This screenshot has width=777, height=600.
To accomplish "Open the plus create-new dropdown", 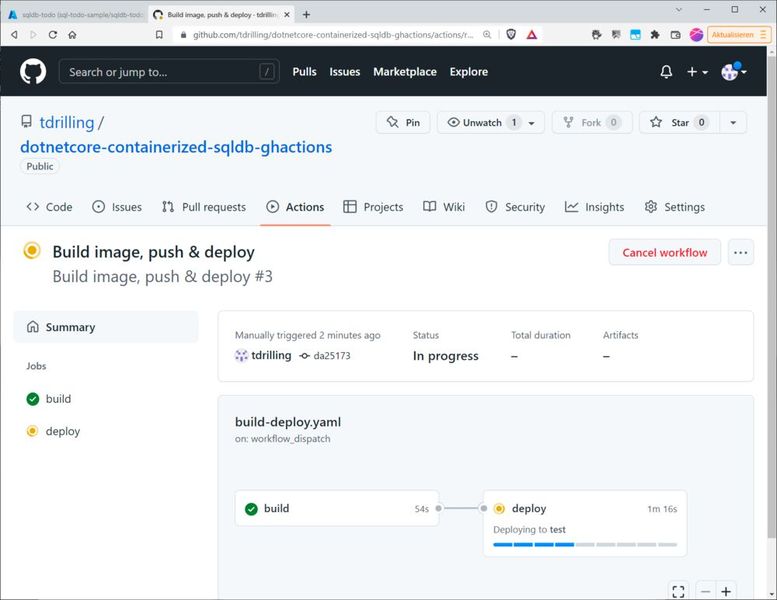I will coord(697,72).
